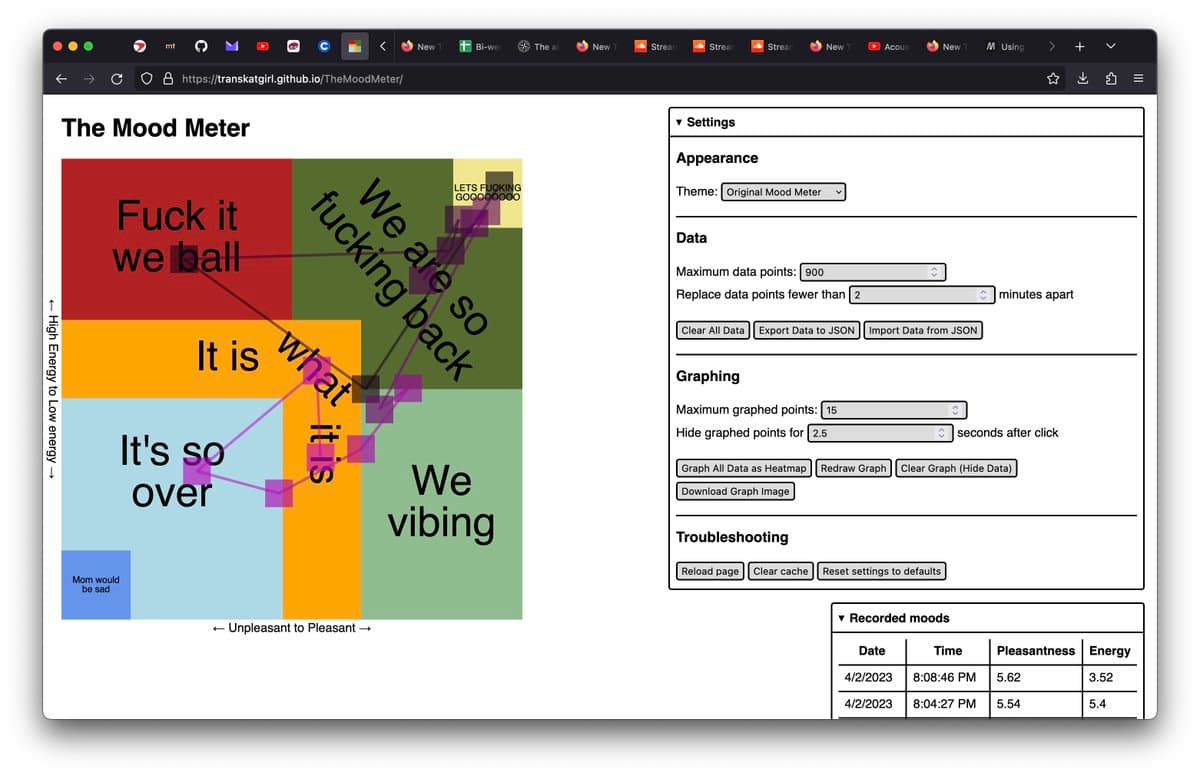1200x776 pixels.
Task: Reload the page with the browser refresh icon
Action: pyautogui.click(x=117, y=79)
